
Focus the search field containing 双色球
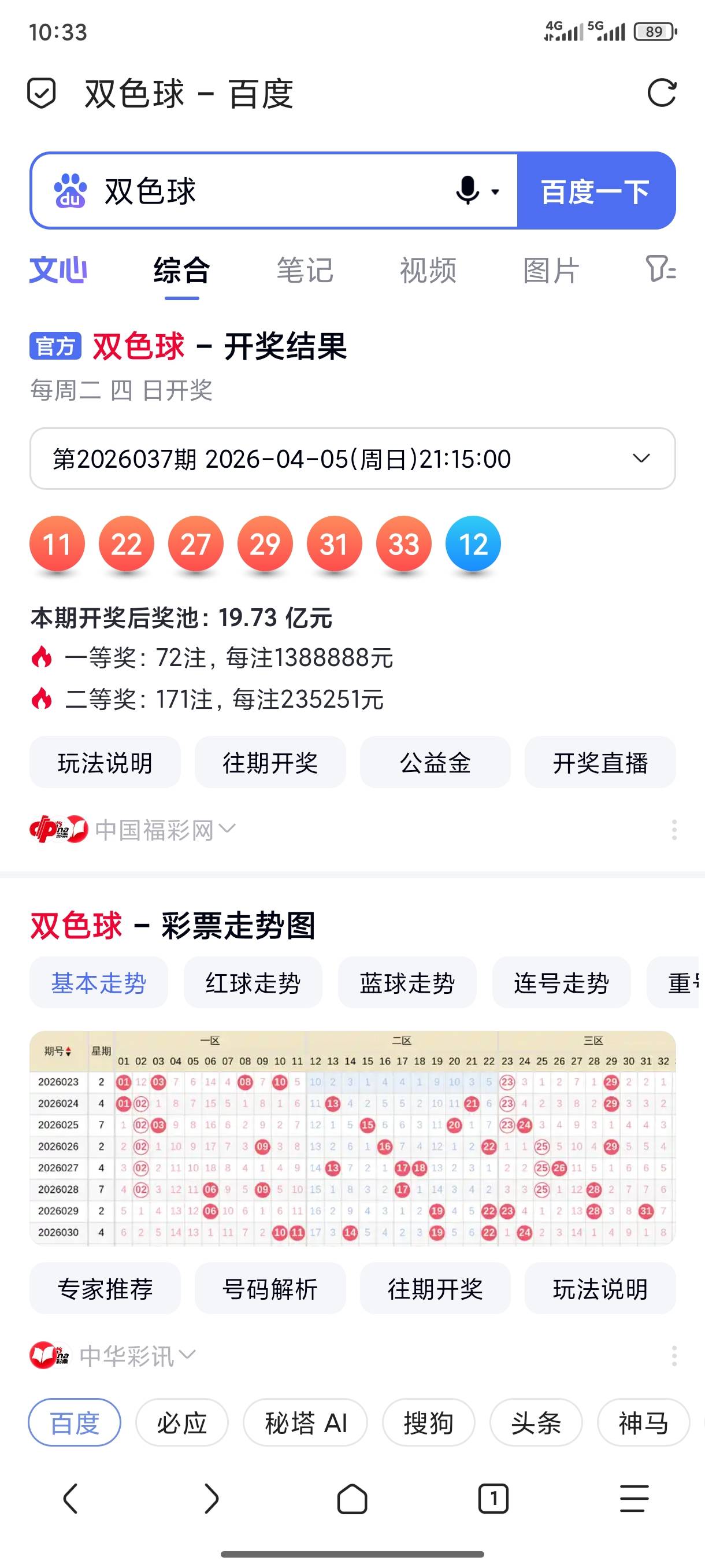coord(274,191)
